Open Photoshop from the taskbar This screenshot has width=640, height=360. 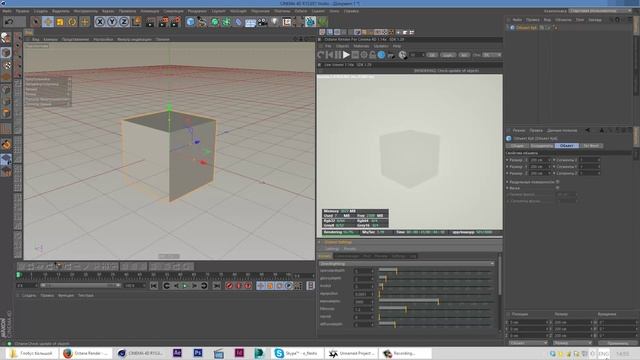198,353
